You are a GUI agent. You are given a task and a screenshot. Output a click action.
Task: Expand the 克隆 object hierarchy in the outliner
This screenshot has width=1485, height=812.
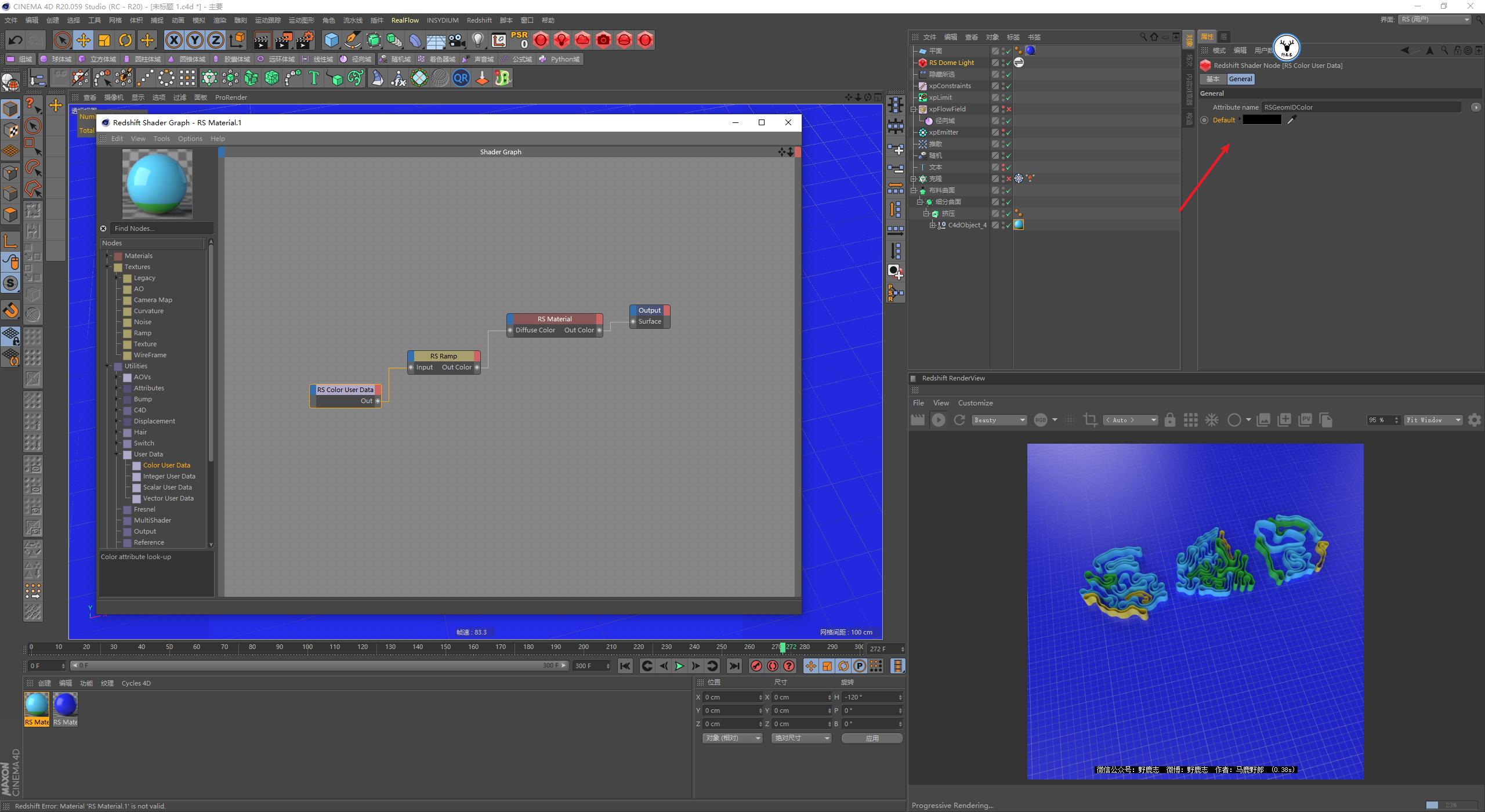tap(914, 179)
